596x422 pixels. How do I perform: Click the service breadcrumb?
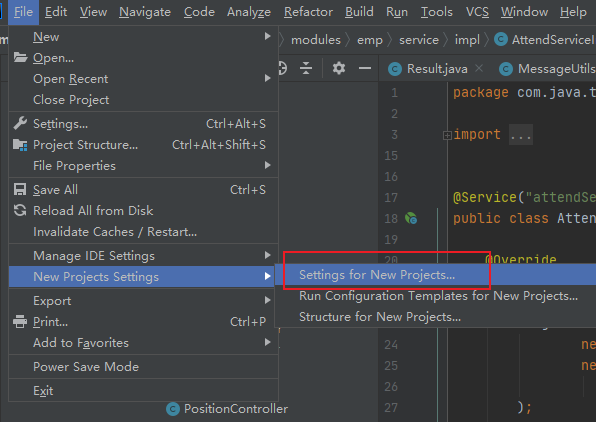(x=419, y=40)
